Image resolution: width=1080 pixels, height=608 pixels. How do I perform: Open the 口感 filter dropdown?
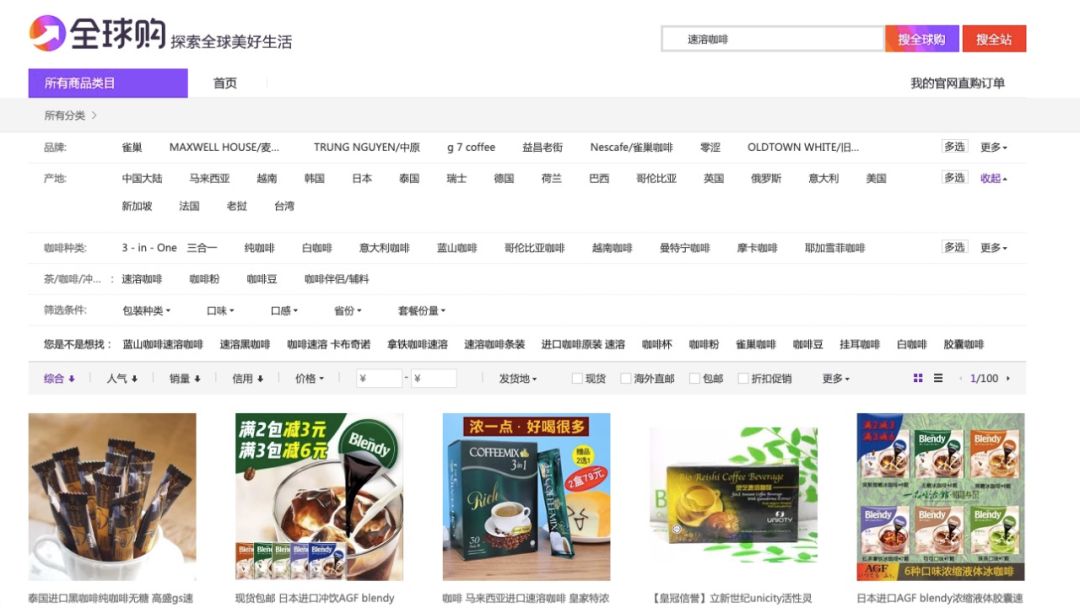(284, 311)
